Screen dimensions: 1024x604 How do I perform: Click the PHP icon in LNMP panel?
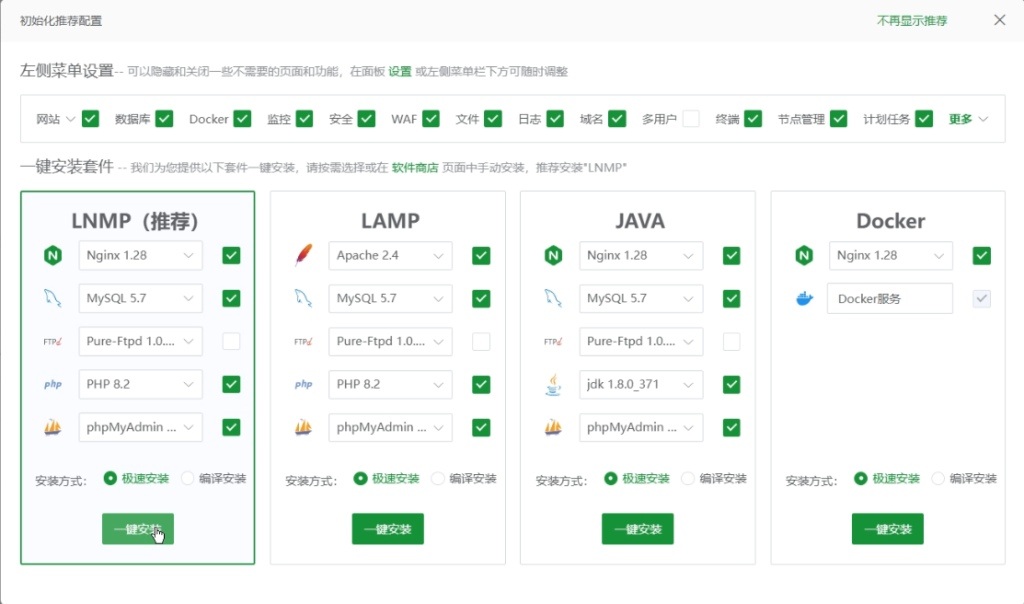[52, 384]
